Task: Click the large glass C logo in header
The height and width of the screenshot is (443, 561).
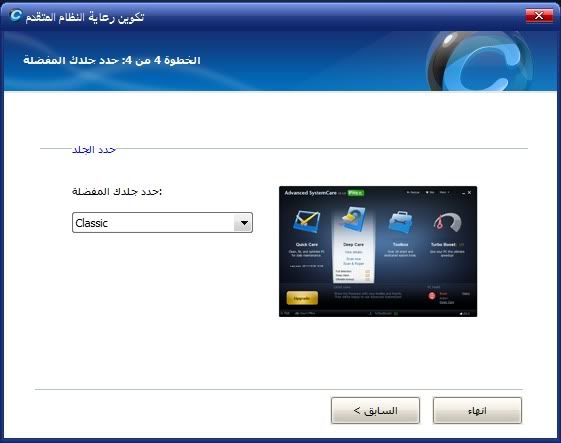Action: 479,61
